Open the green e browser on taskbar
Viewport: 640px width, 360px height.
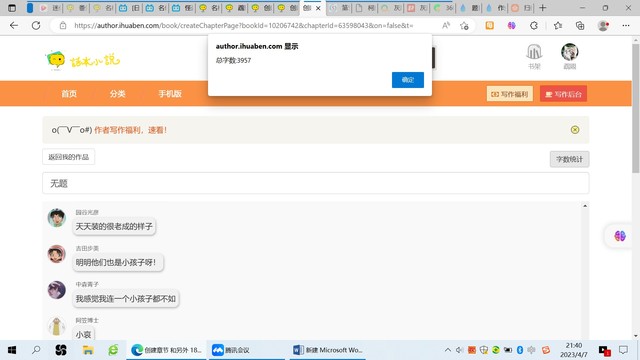point(113,350)
